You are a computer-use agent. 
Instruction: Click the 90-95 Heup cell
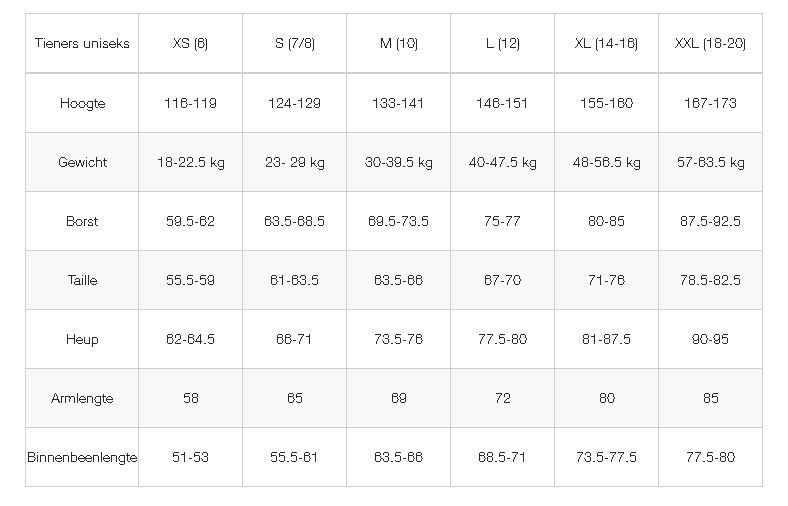pyautogui.click(x=711, y=339)
